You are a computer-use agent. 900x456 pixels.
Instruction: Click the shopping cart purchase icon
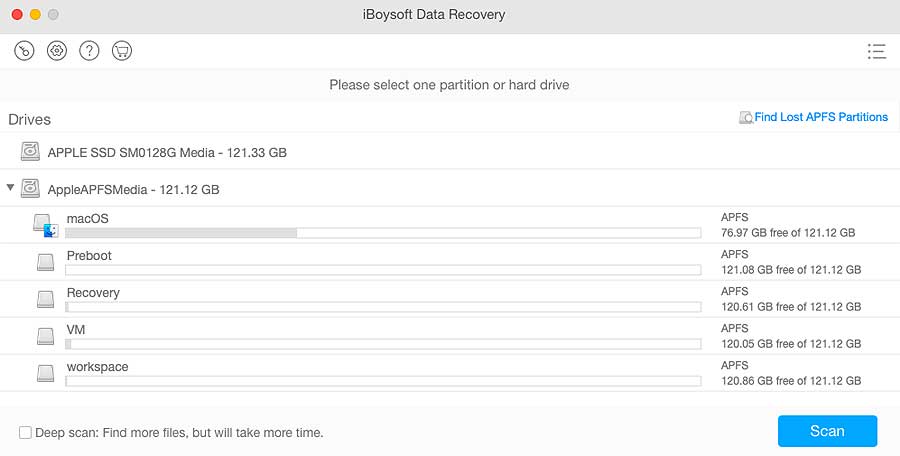coord(122,51)
